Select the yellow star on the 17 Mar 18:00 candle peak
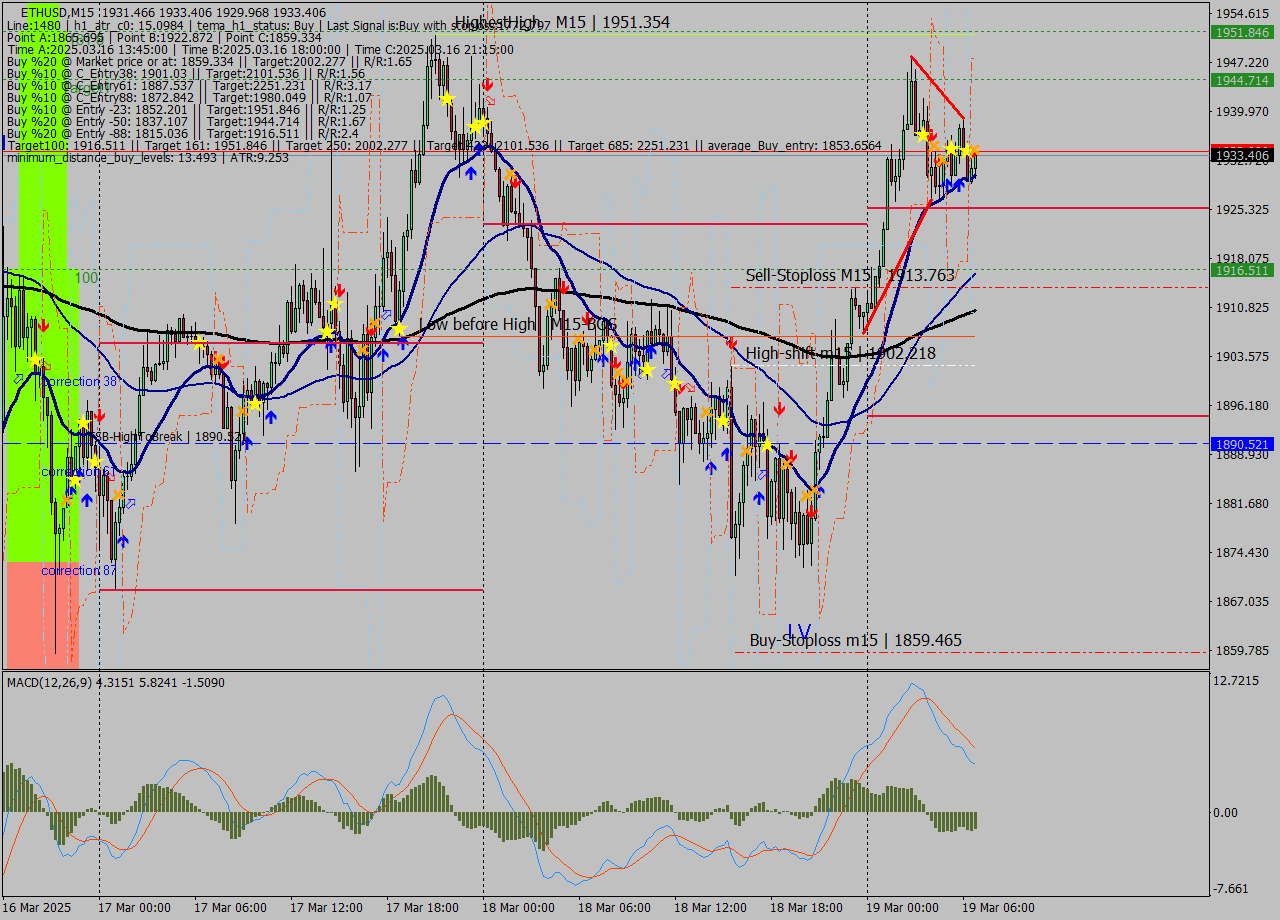This screenshot has width=1280, height=920. point(447,99)
